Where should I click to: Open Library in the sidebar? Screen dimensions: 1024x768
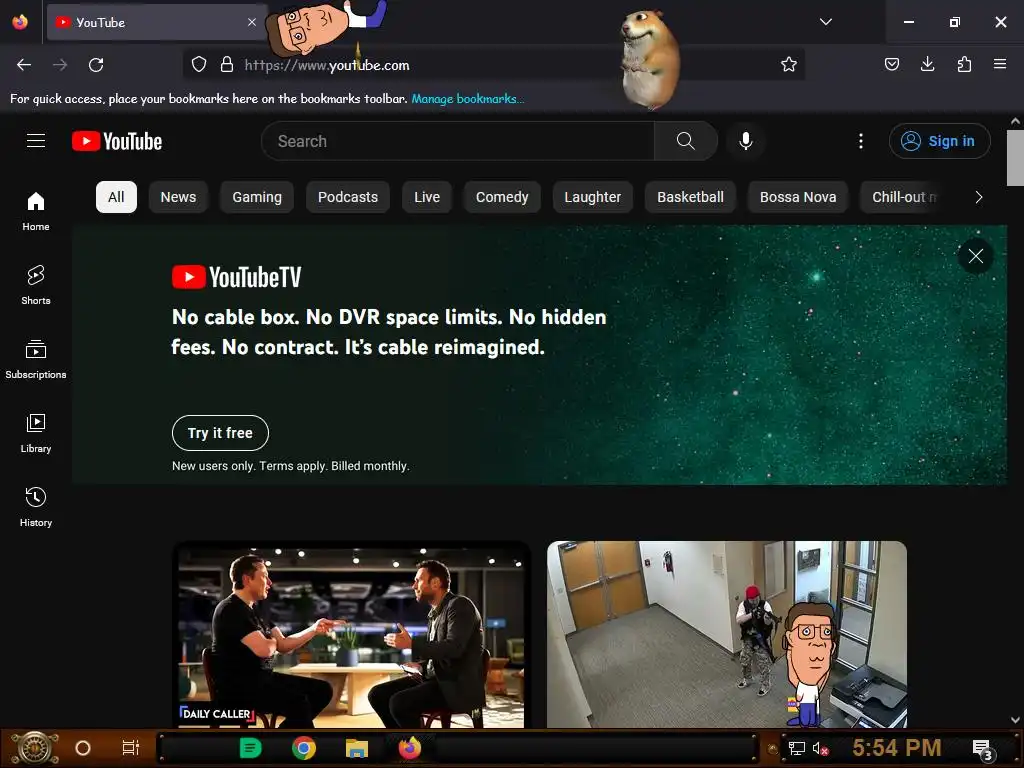(x=36, y=433)
